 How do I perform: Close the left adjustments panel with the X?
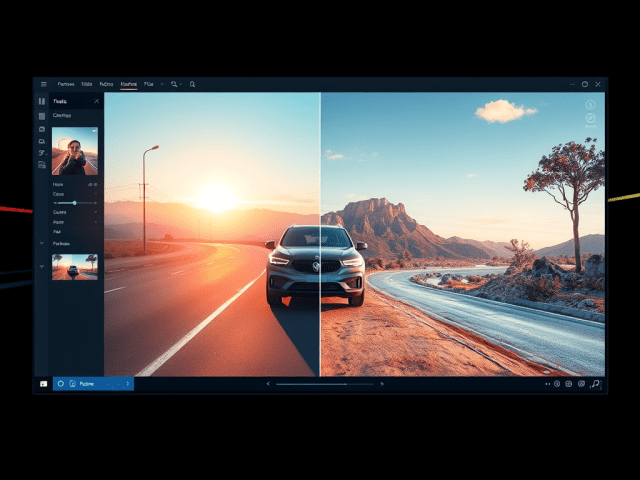(x=96, y=101)
